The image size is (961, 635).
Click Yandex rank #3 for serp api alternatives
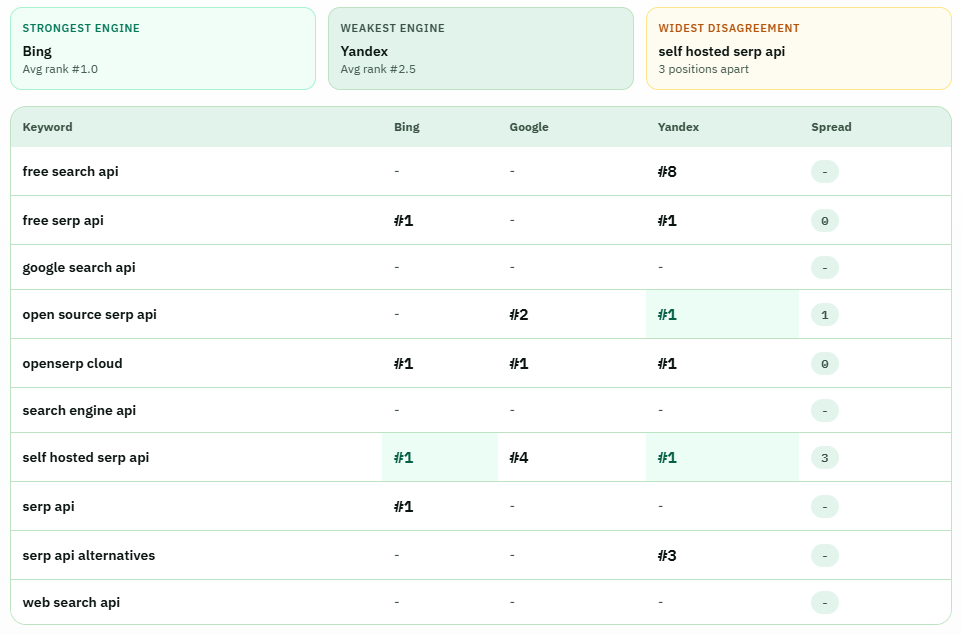coord(667,555)
